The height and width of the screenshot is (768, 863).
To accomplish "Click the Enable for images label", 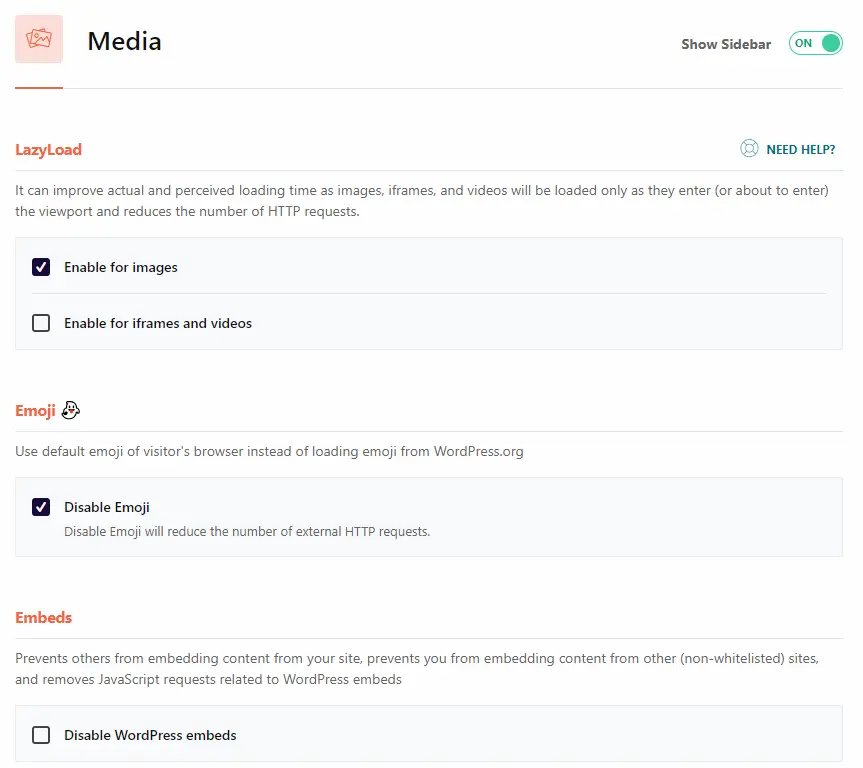I will click(x=121, y=268).
